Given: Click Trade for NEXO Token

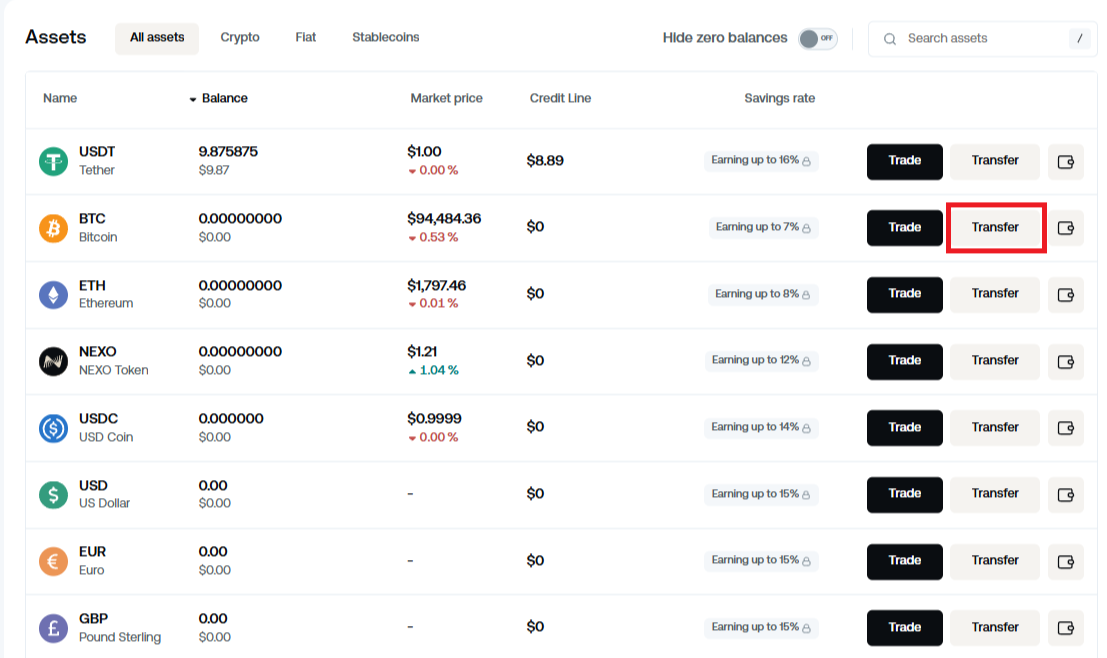Looking at the screenshot, I should [904, 361].
